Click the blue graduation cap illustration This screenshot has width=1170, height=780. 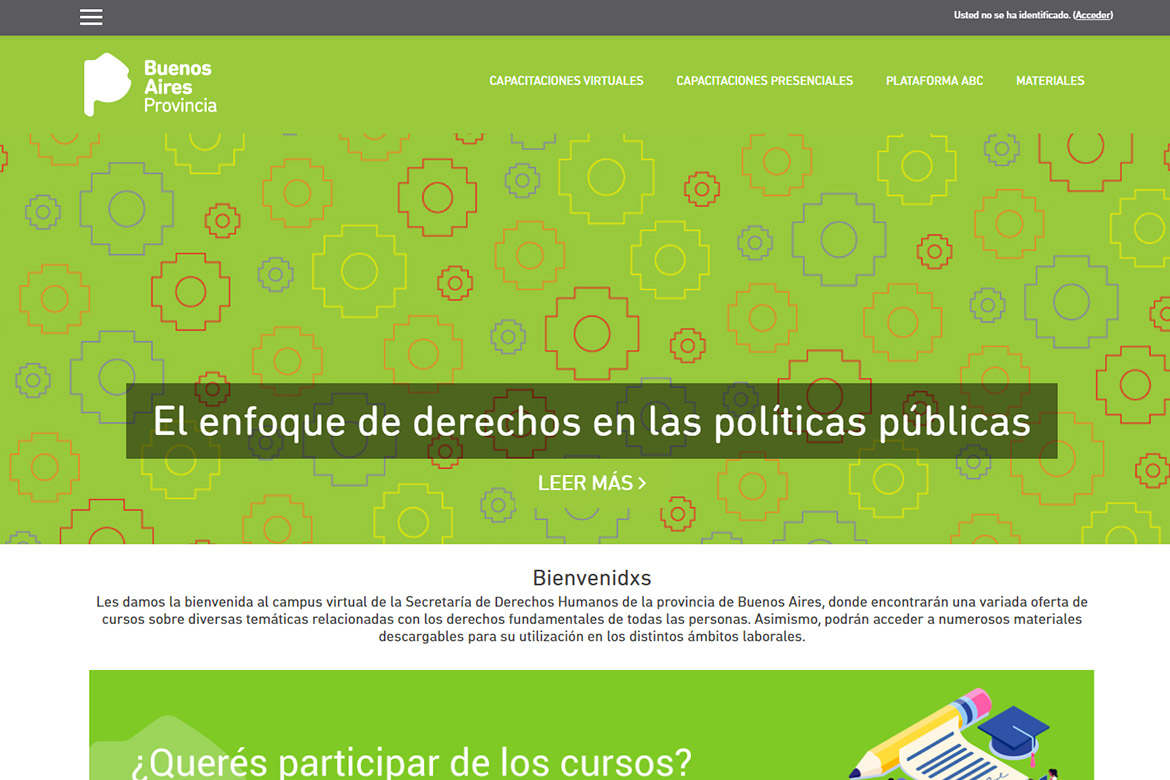pyautogui.click(x=1013, y=732)
